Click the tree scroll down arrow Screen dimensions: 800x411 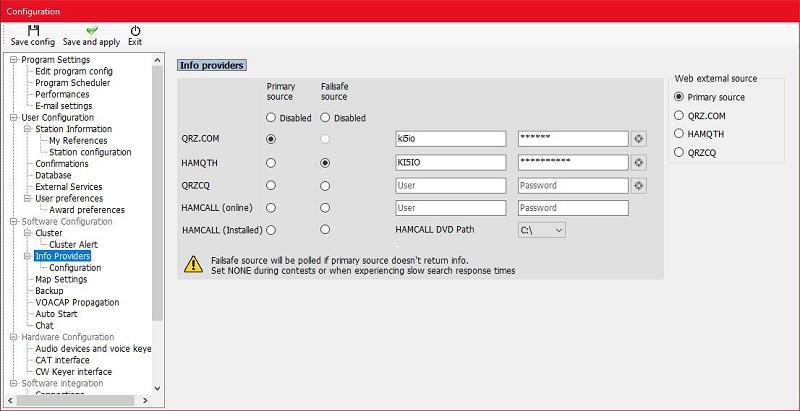158,389
